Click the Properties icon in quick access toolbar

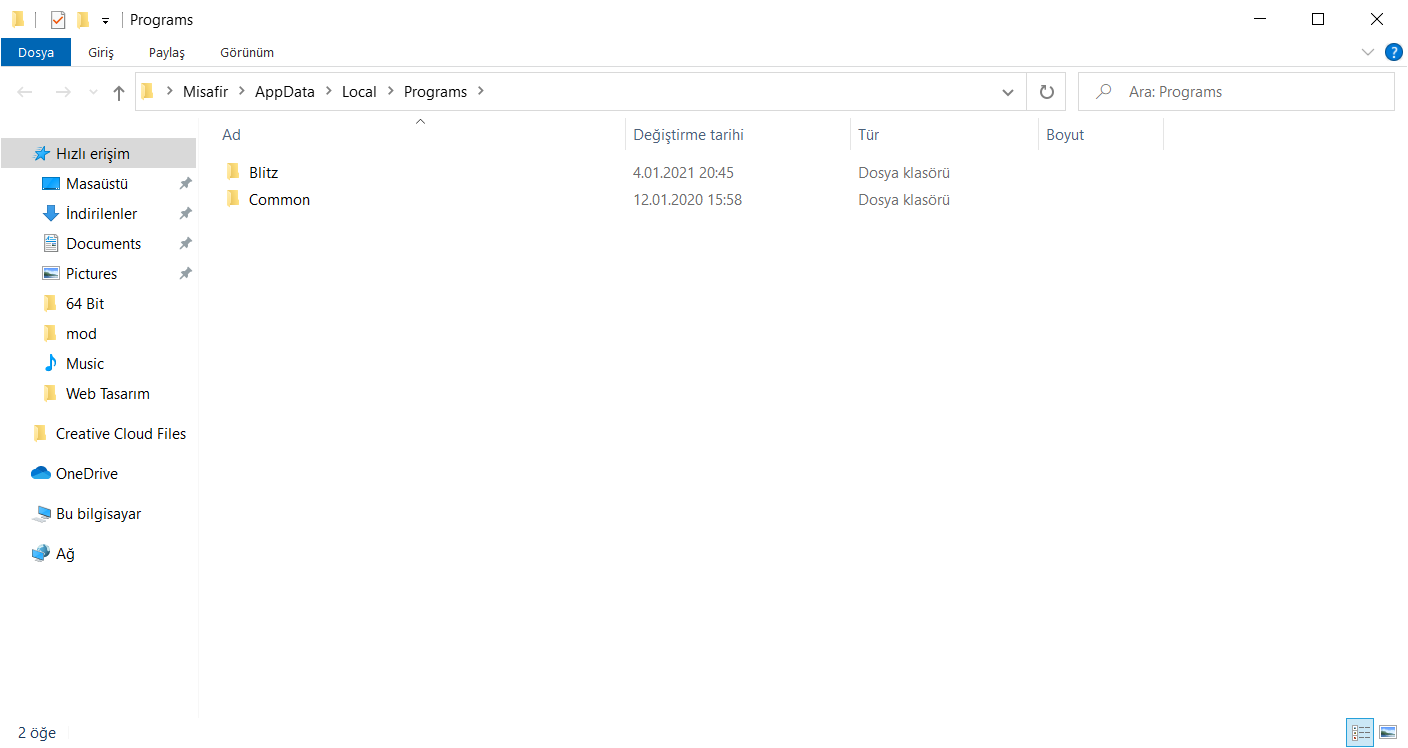[x=58, y=20]
